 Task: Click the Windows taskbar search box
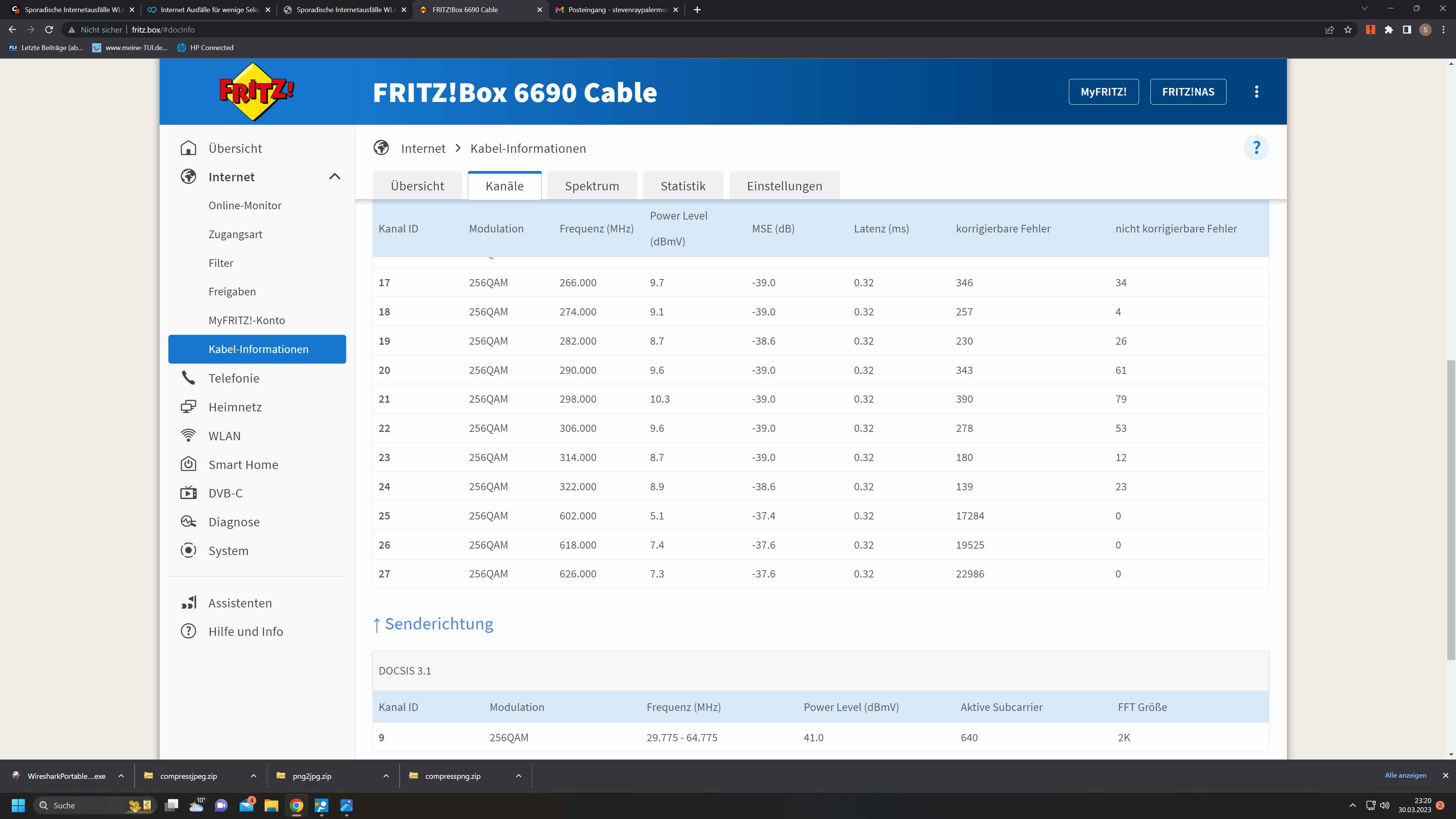coord(85,805)
